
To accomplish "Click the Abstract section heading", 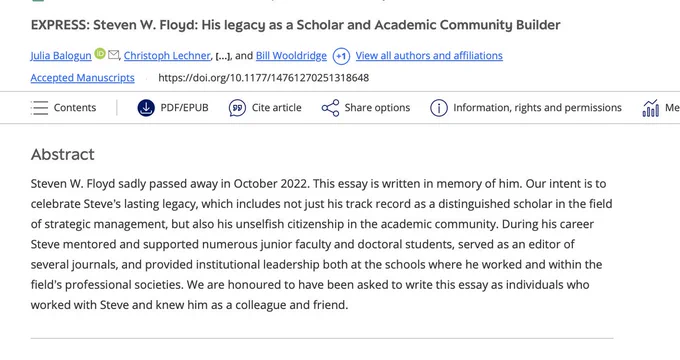I will (x=62, y=154).
